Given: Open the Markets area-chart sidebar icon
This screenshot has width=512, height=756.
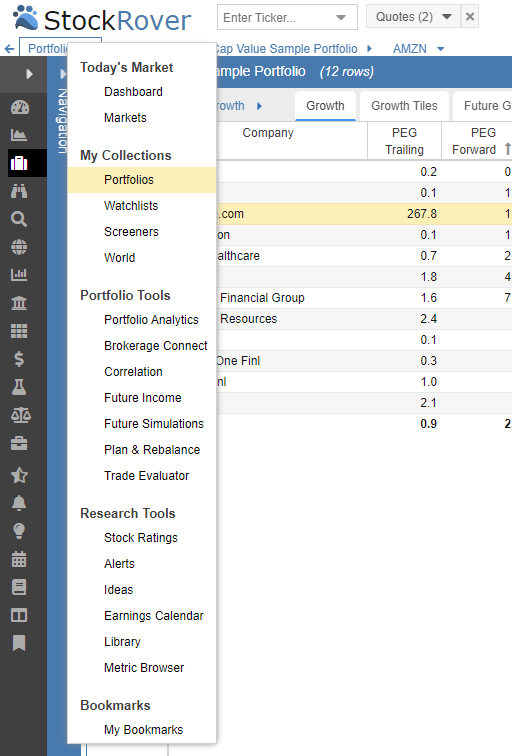Looking at the screenshot, I should [x=19, y=135].
